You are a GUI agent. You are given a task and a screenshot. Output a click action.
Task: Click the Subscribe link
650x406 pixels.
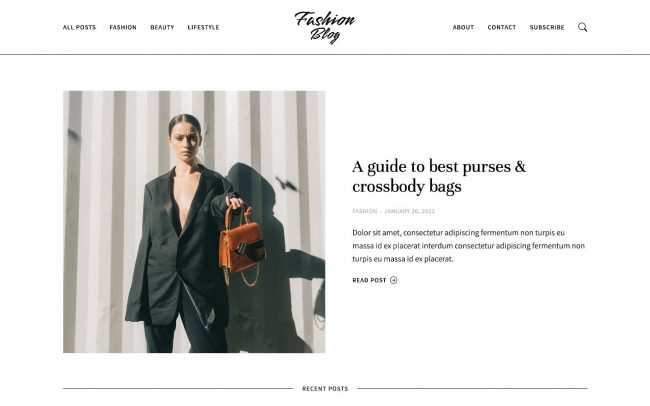click(x=547, y=27)
